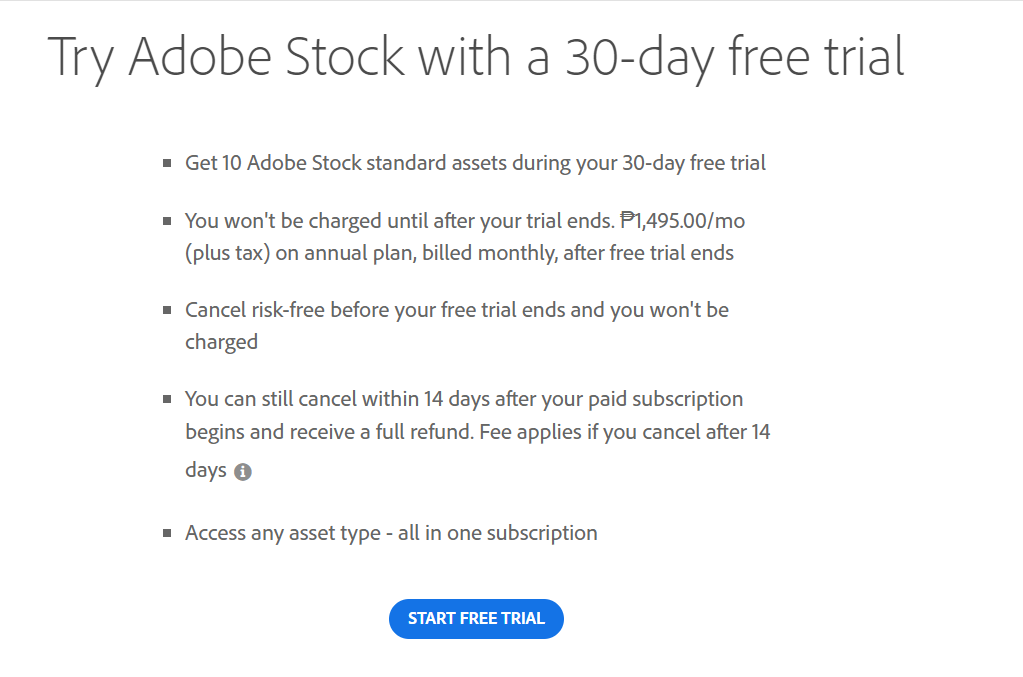Click the square bullet beside "Get 10 Adobe Stock"
The height and width of the screenshot is (677, 1023).
(167, 163)
